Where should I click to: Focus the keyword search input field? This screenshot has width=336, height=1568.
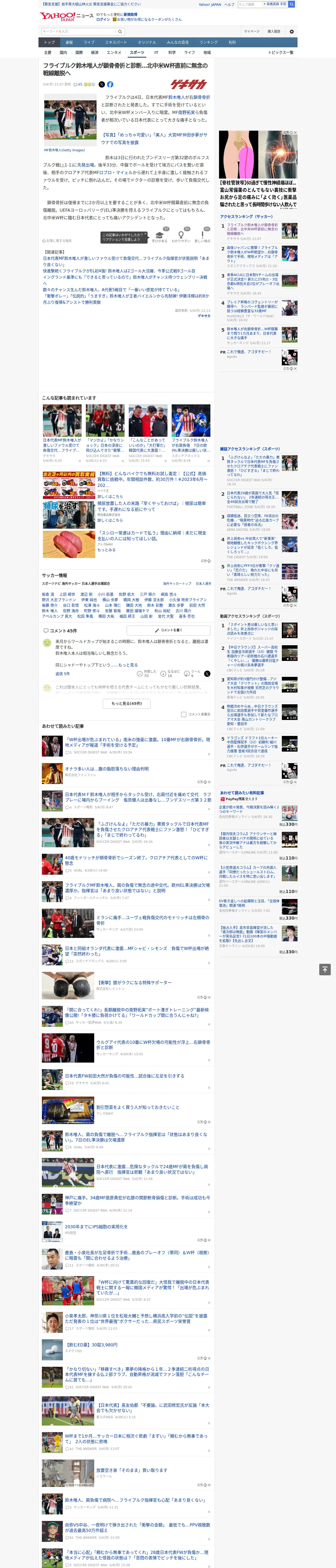coord(79,31)
